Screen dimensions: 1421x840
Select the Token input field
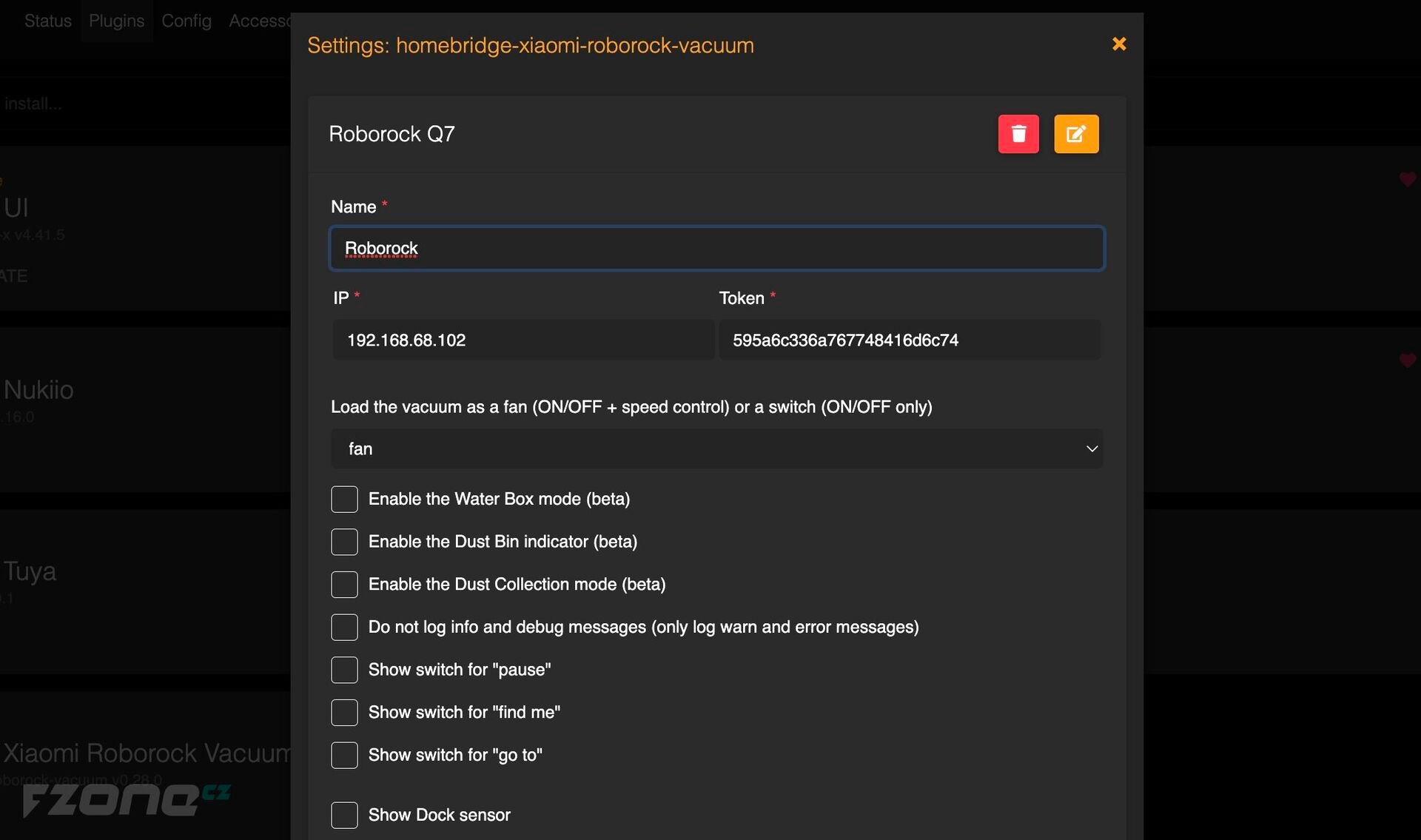pos(908,339)
